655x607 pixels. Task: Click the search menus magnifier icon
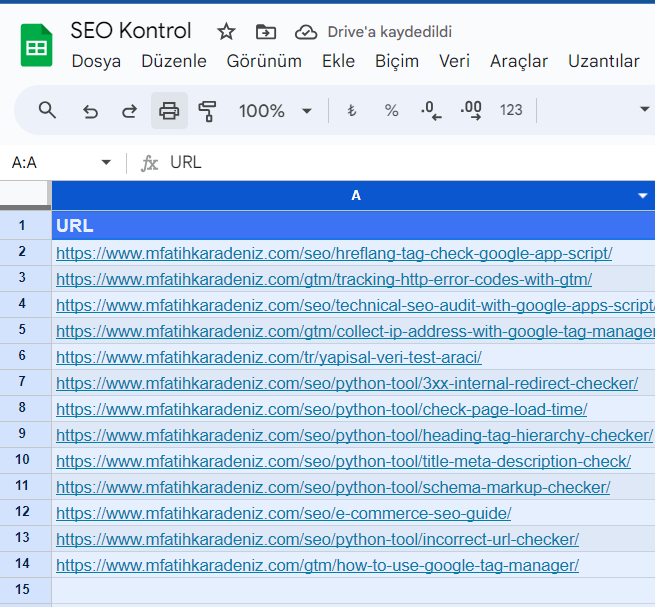click(x=47, y=110)
